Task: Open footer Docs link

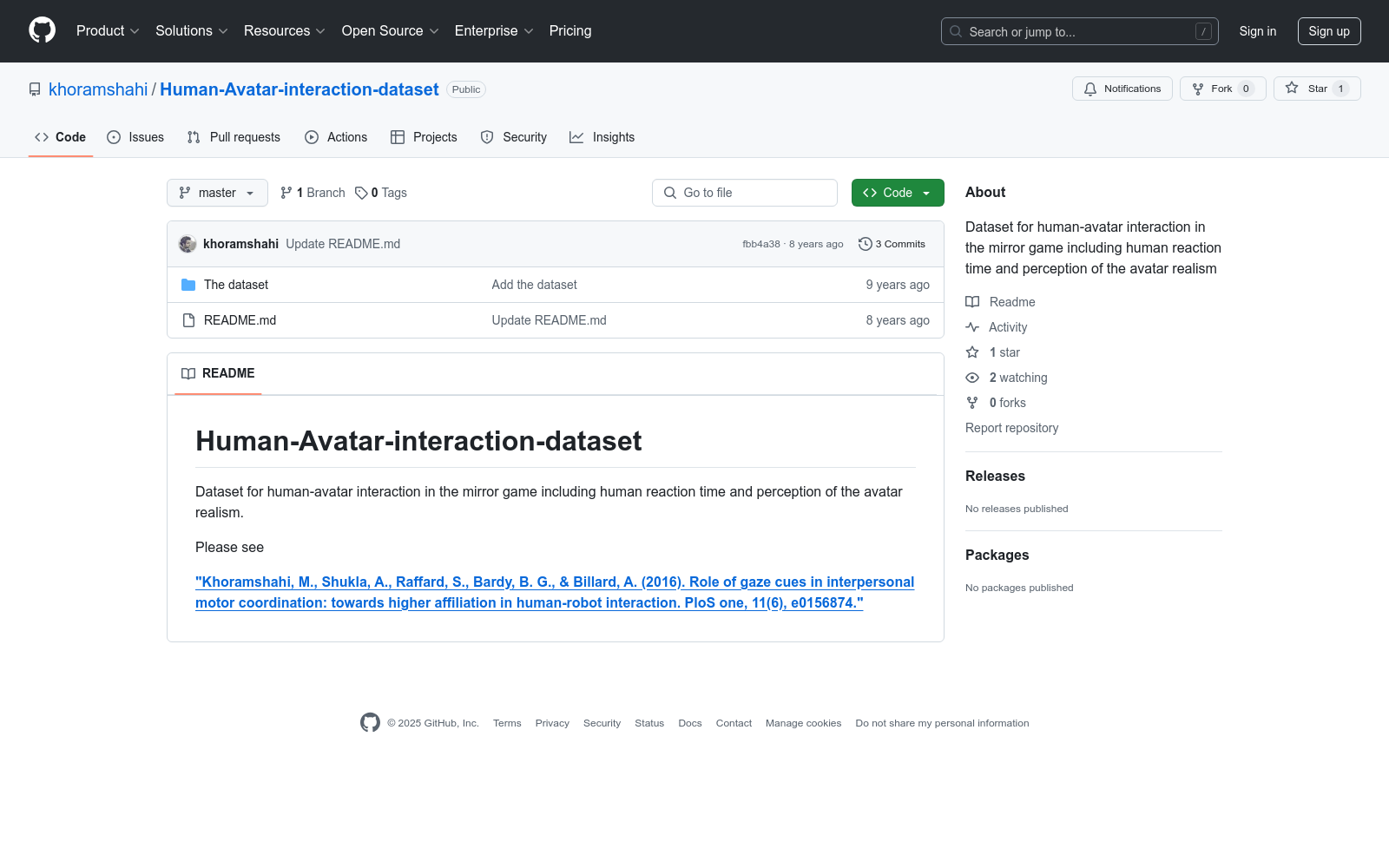Action: tap(690, 723)
